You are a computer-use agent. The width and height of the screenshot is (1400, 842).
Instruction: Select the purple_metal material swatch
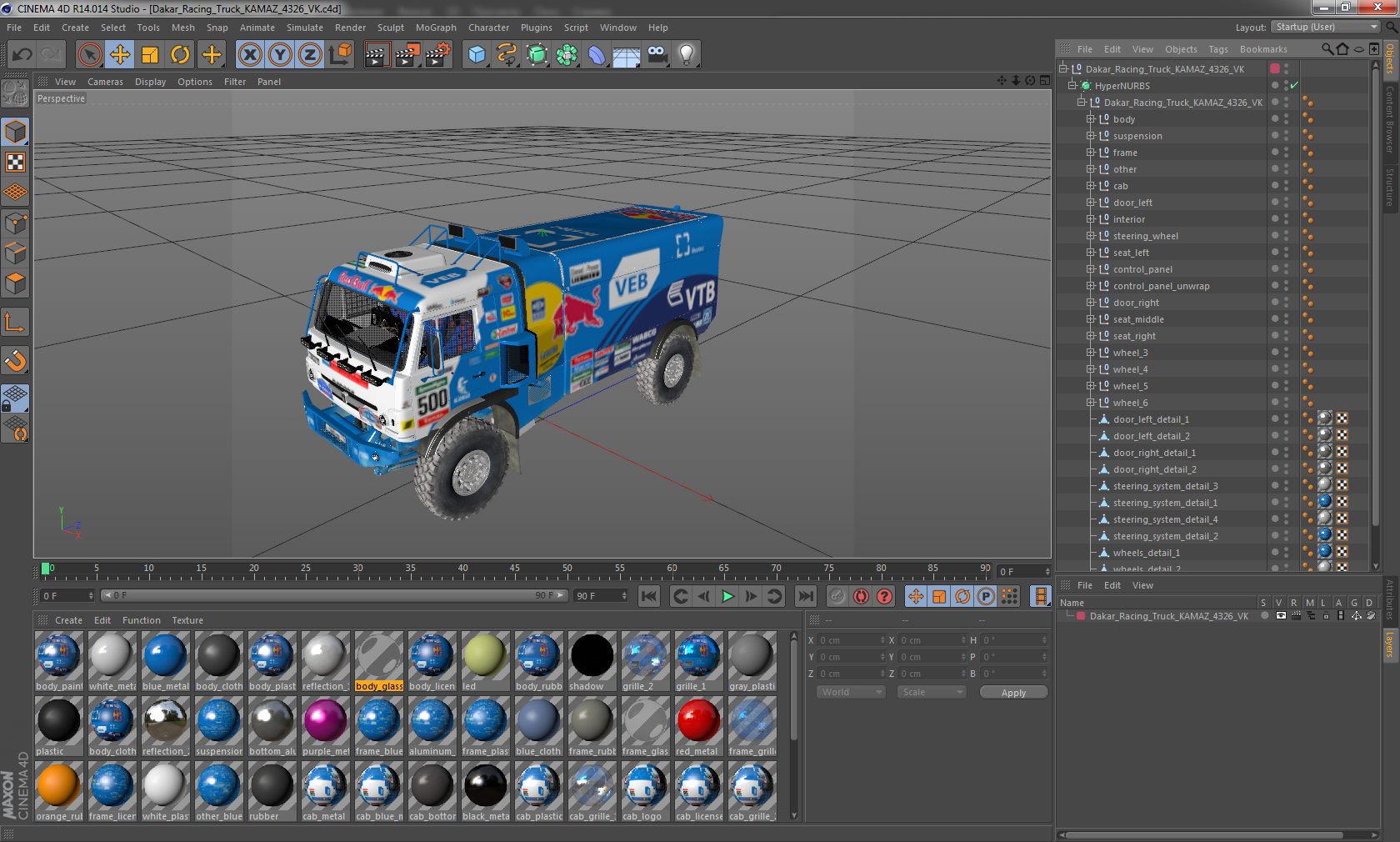325,726
